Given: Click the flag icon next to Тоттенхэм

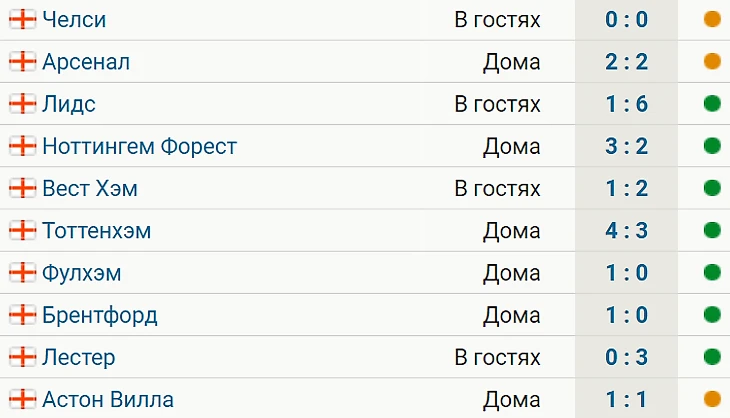Looking at the screenshot, I should coord(22,231).
